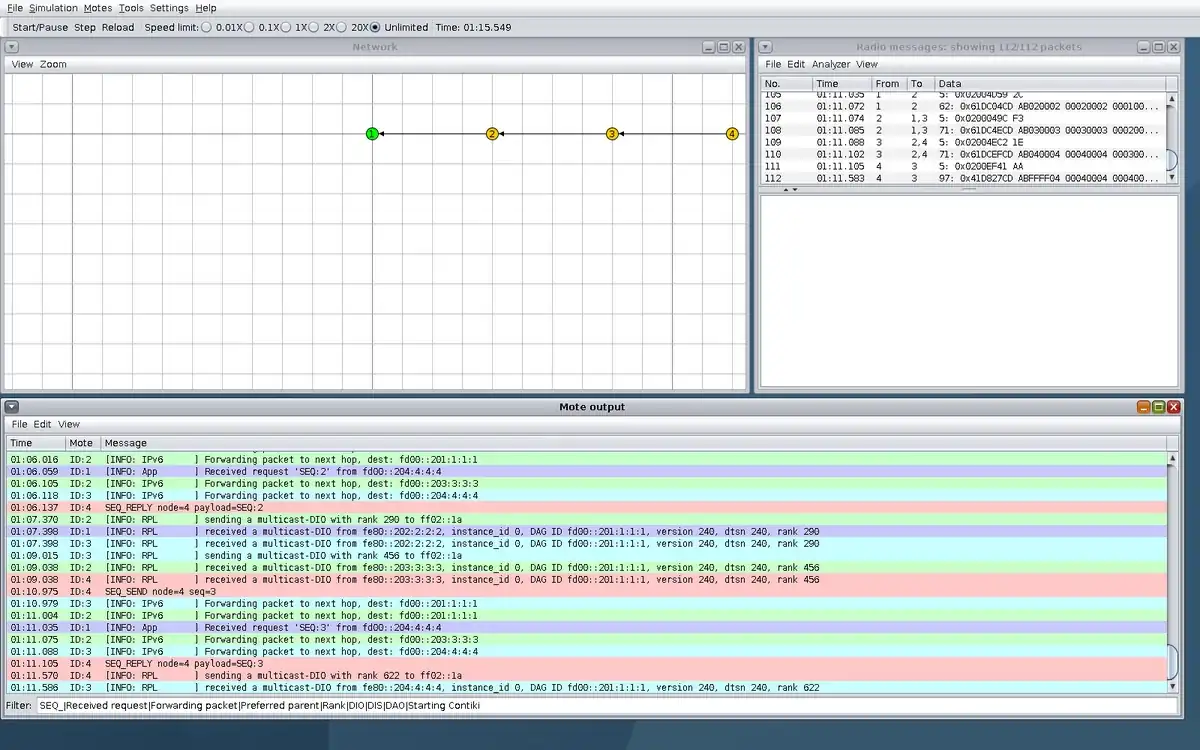Click the Step button
This screenshot has height=750, width=1200.
85,27
